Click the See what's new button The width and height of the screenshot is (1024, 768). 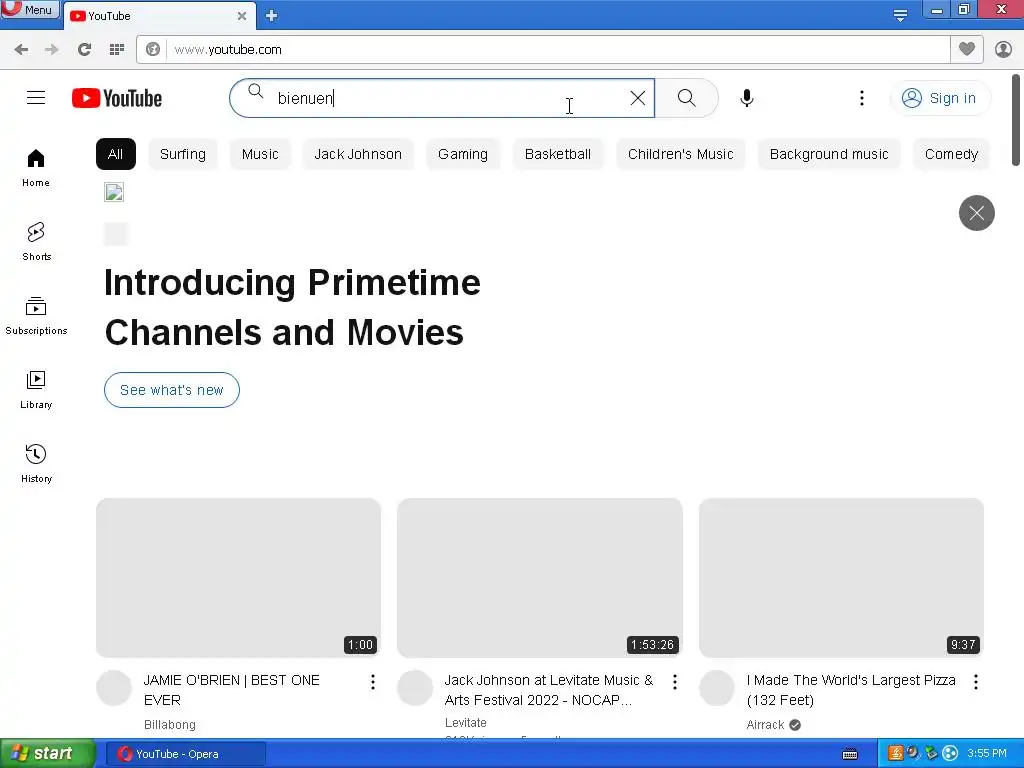pyautogui.click(x=172, y=390)
